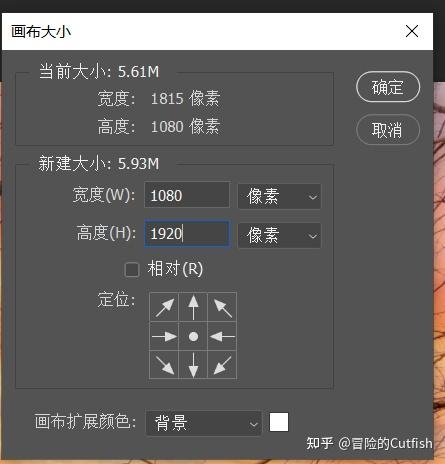
Task: Set anchor to top-right arrow
Action: pos(222,307)
